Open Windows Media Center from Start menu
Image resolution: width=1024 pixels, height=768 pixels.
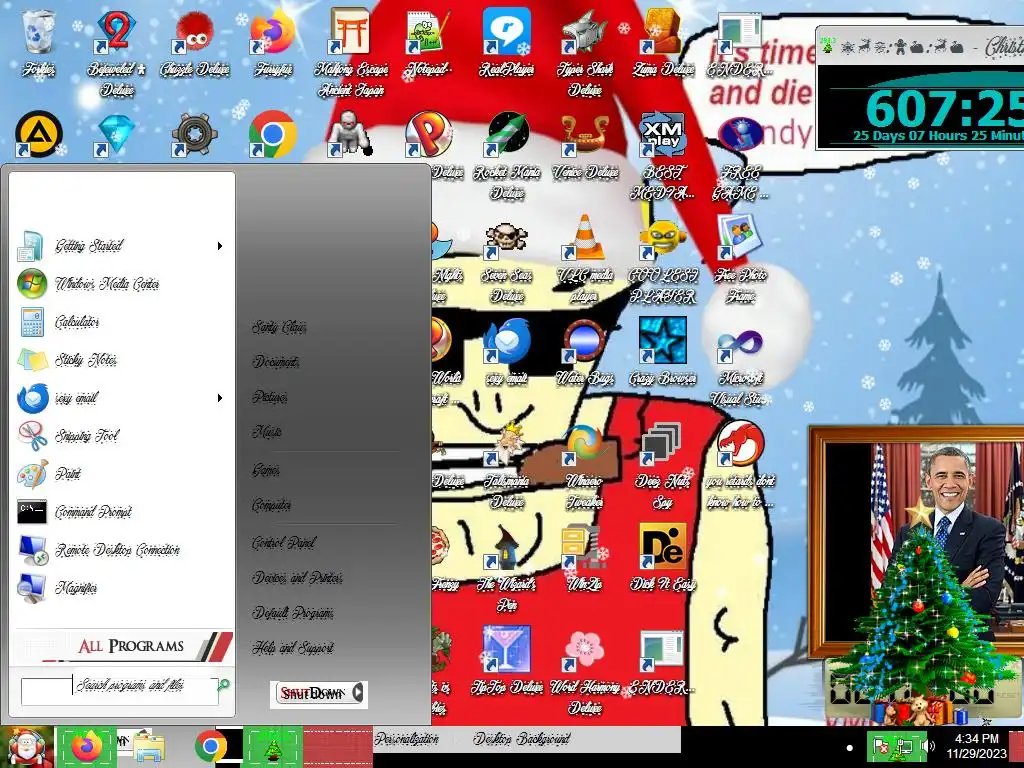click(121, 284)
